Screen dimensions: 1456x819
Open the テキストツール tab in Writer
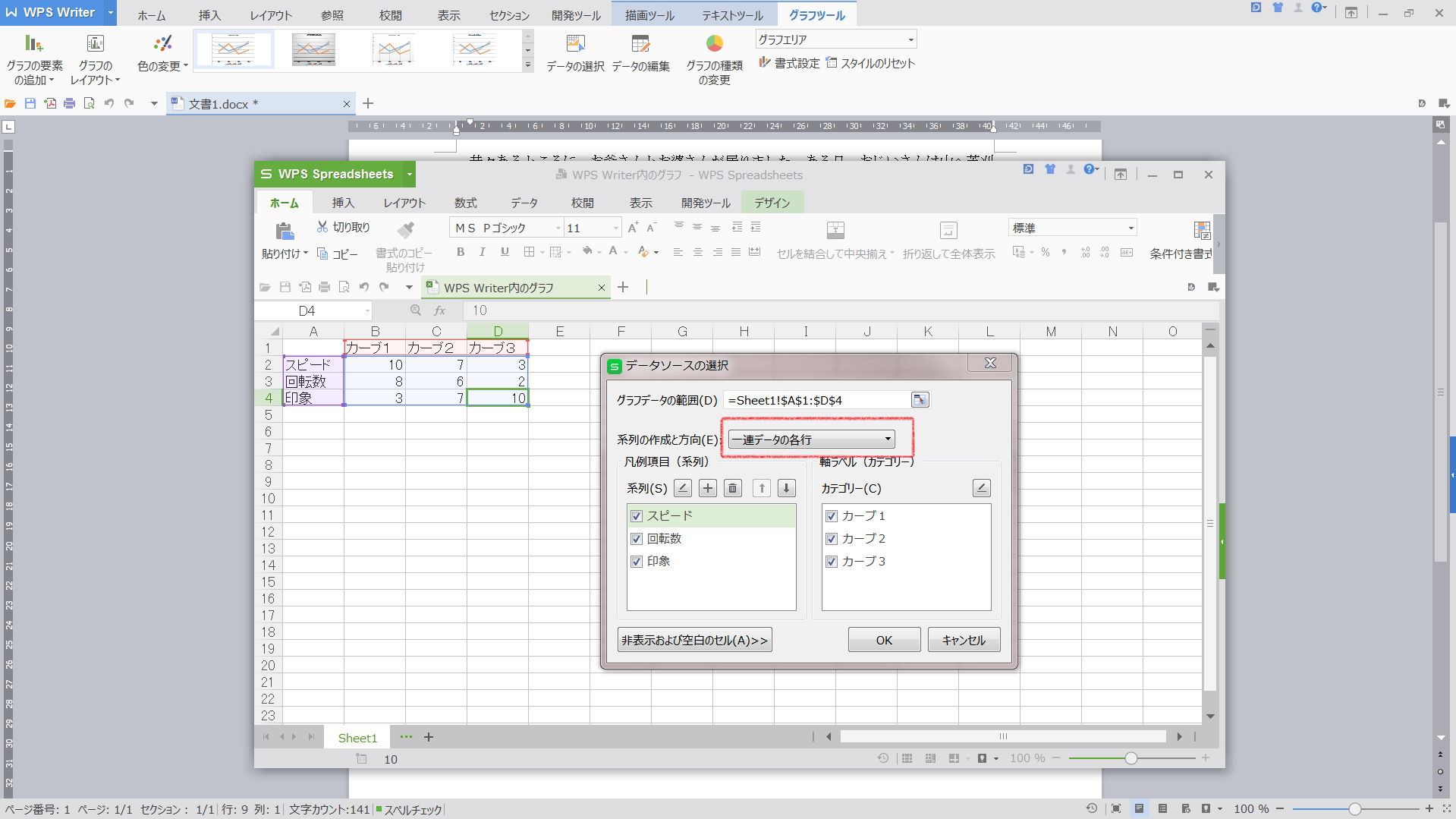click(732, 15)
